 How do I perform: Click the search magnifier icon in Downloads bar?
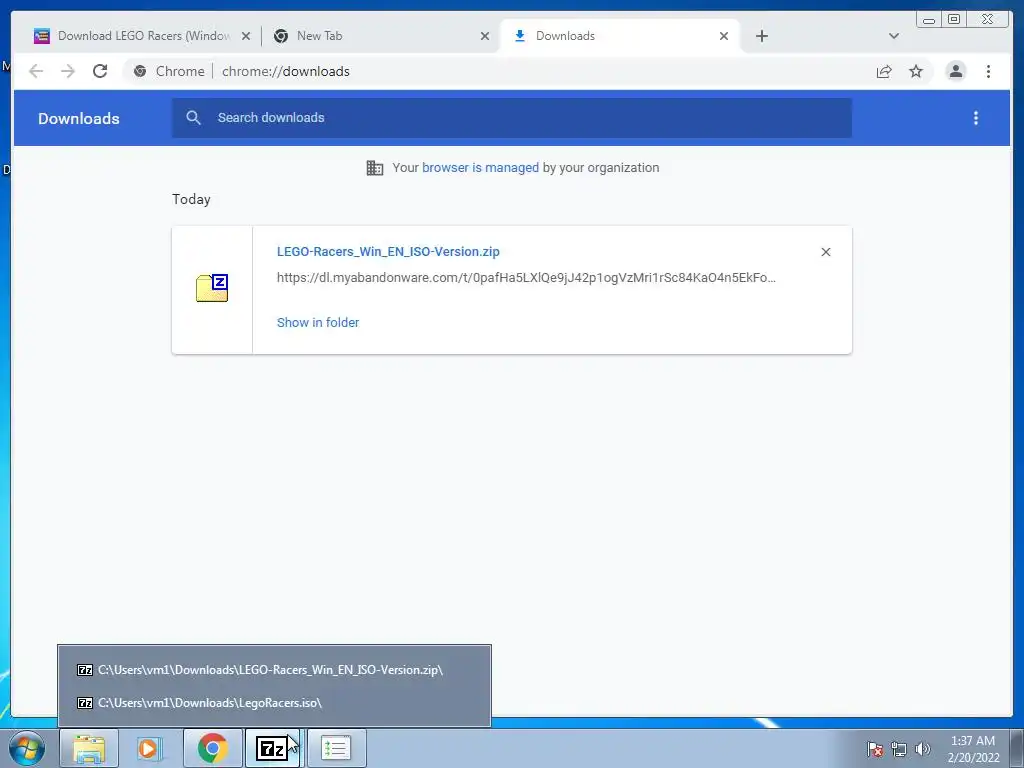[x=193, y=118]
